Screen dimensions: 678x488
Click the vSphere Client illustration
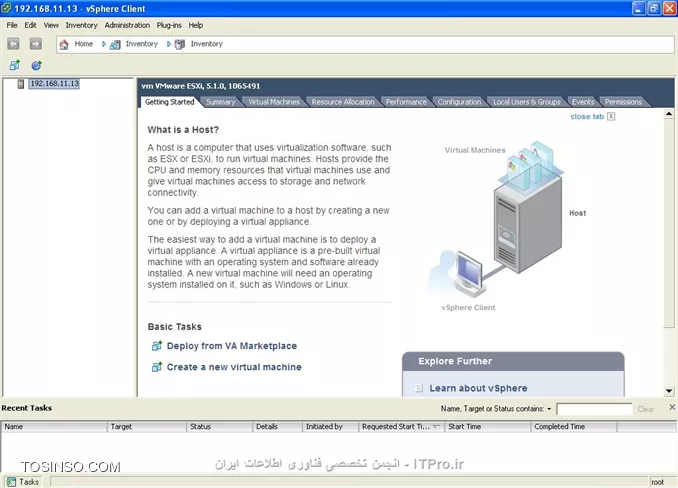tap(456, 274)
